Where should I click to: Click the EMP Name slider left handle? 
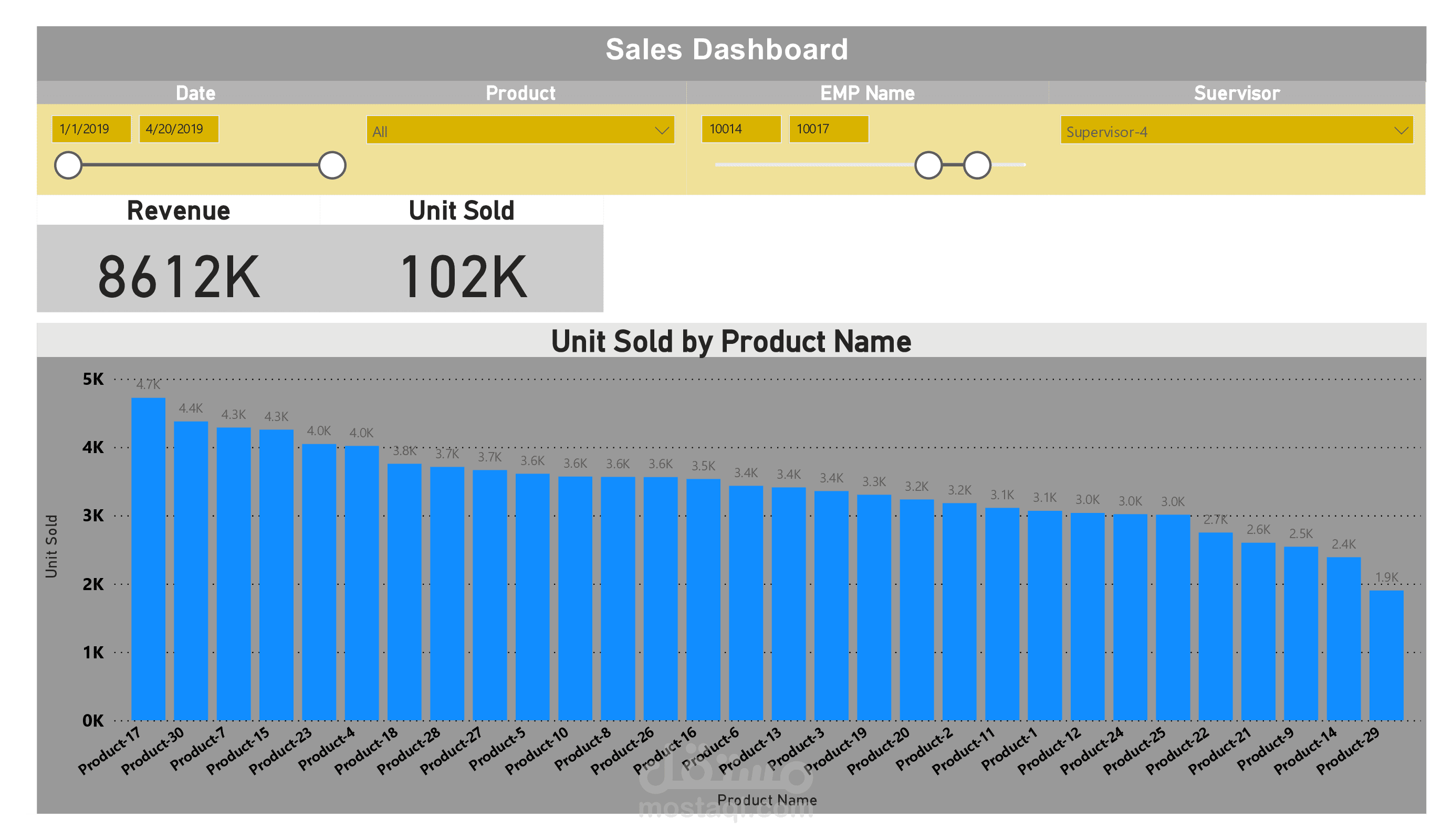pos(928,165)
